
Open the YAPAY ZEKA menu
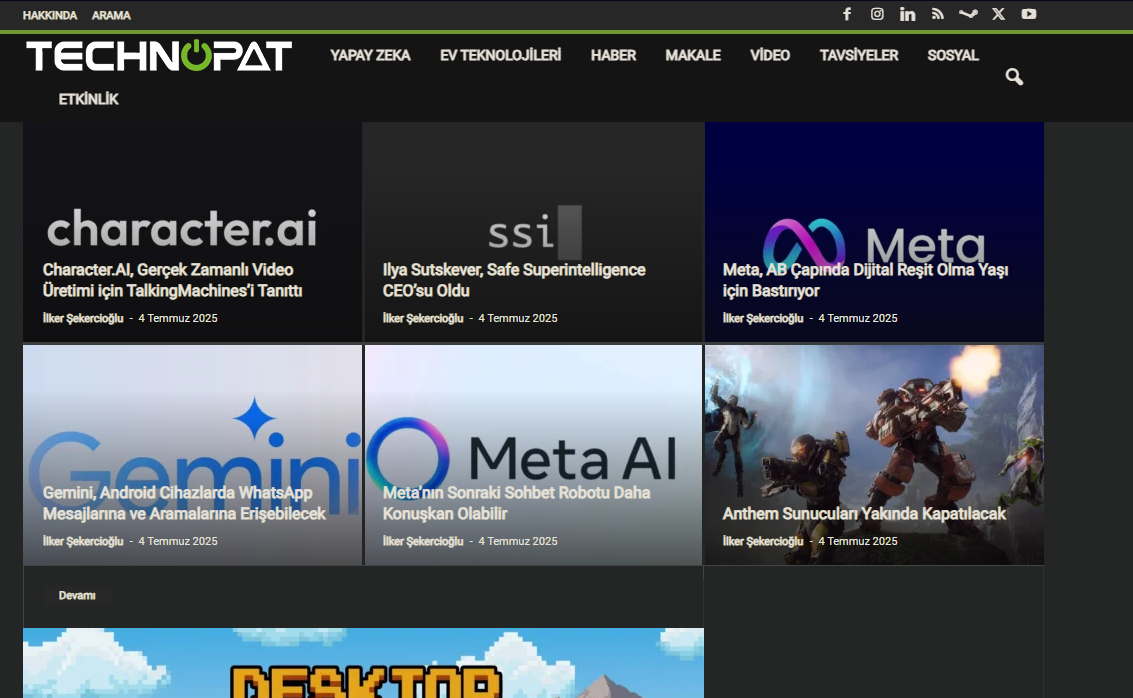tap(370, 56)
